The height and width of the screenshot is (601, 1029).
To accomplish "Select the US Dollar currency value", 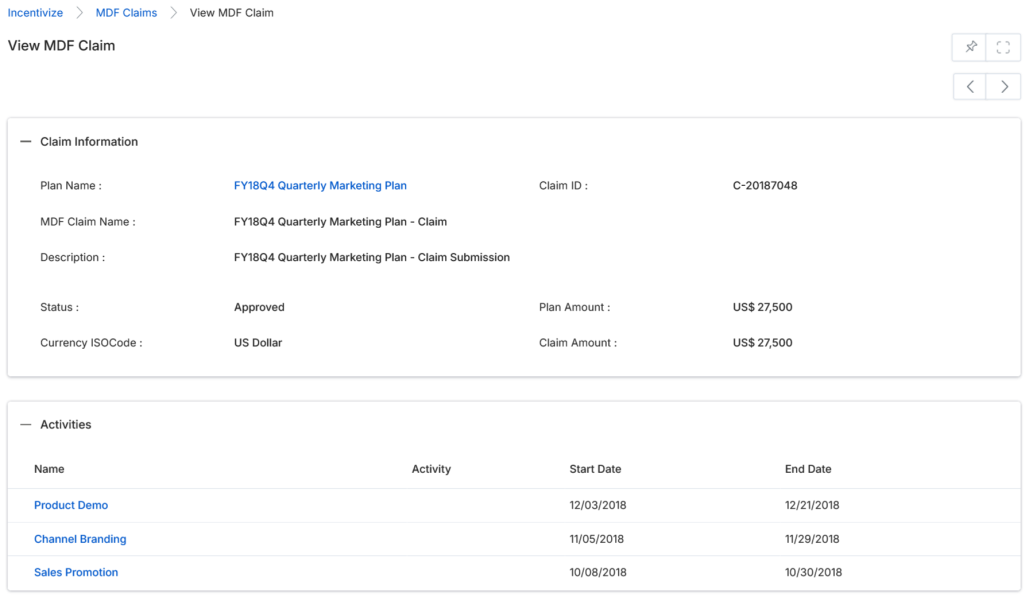I will click(258, 342).
